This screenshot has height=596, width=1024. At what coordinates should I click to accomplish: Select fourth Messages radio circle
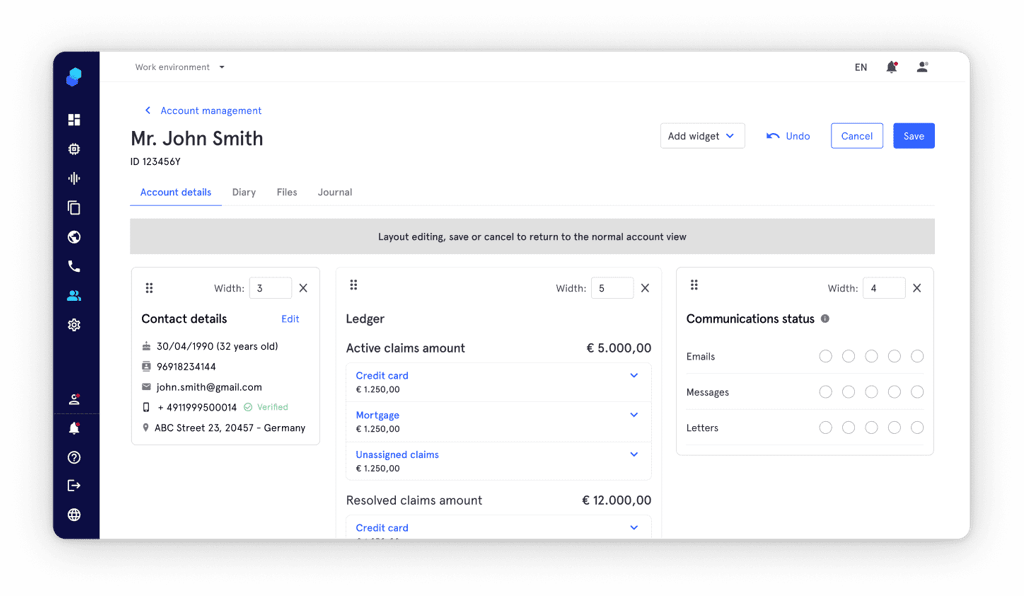tap(894, 392)
